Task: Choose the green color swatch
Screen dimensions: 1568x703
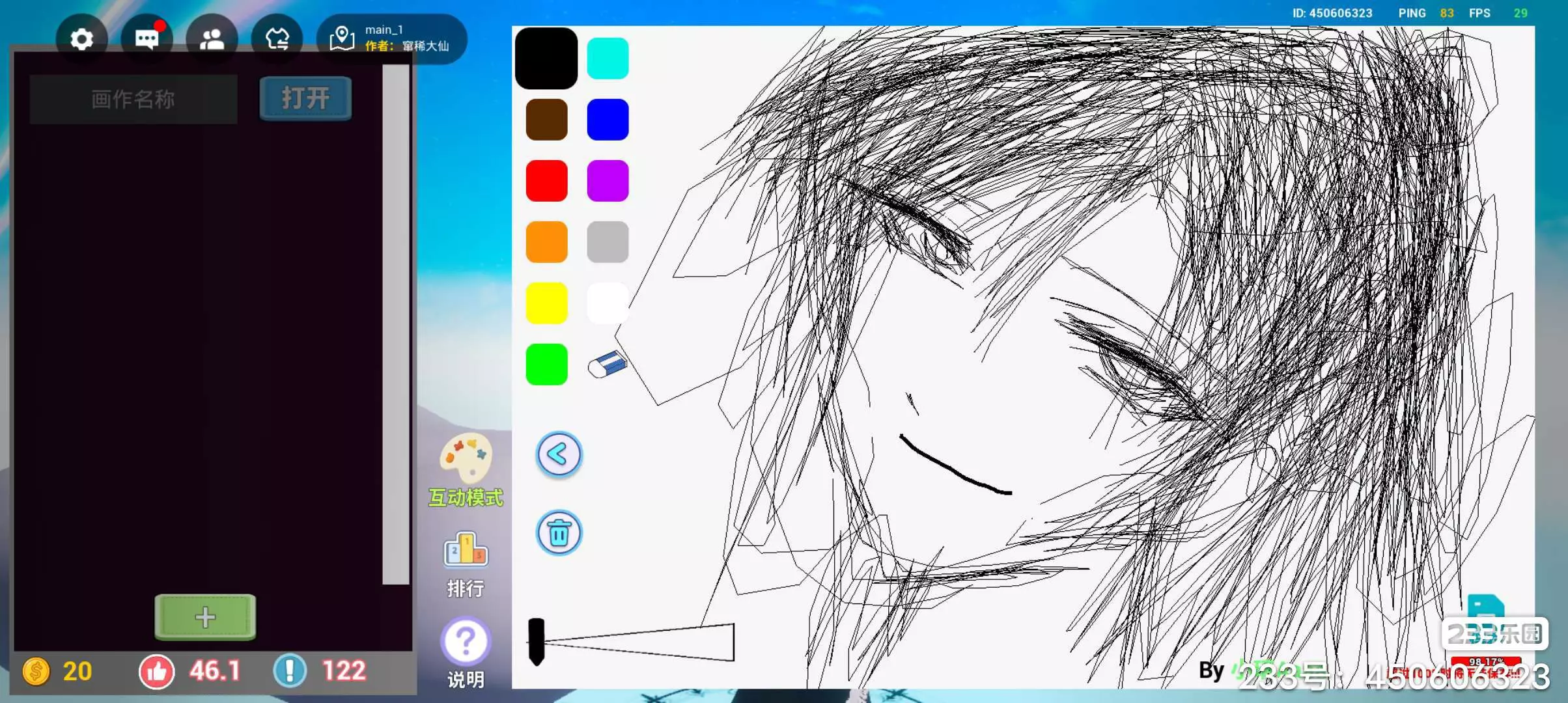Action: click(546, 365)
